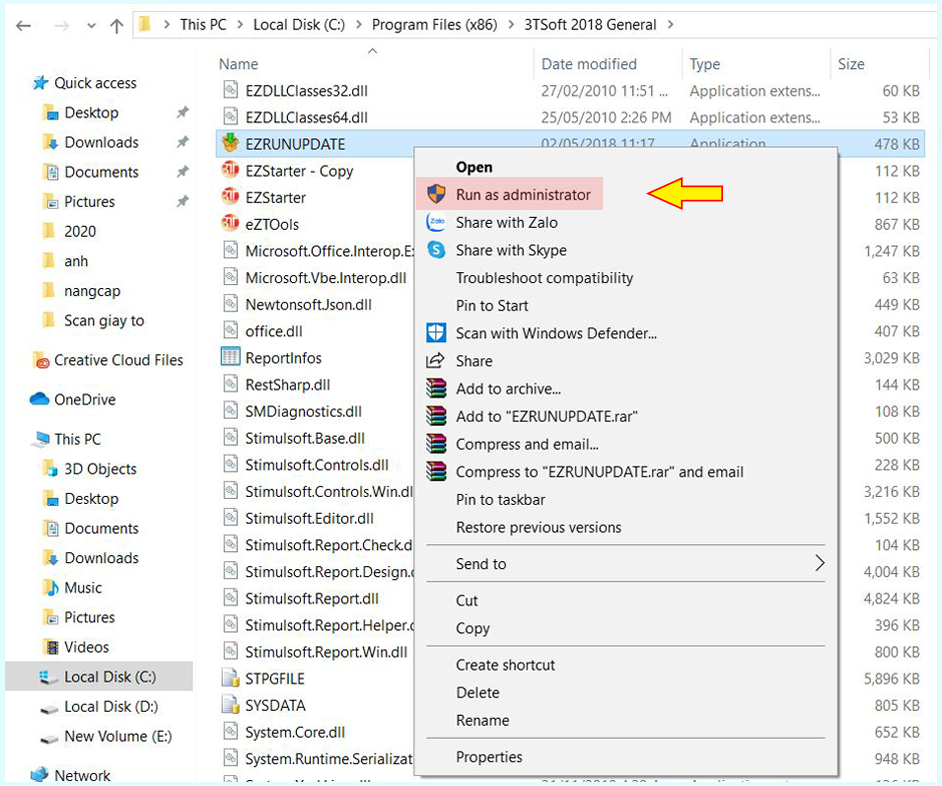942x786 pixels.
Task: Open the Videos folder
Action: [87, 647]
